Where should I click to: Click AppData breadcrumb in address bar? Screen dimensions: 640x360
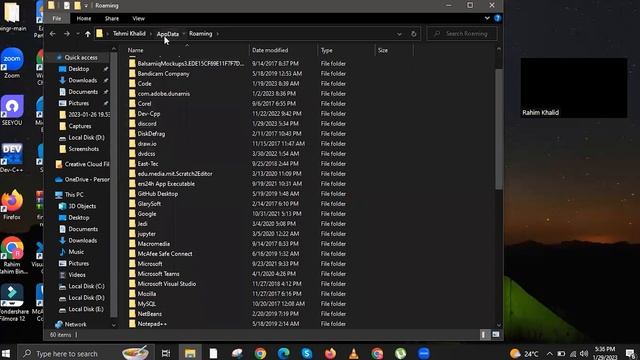click(168, 34)
